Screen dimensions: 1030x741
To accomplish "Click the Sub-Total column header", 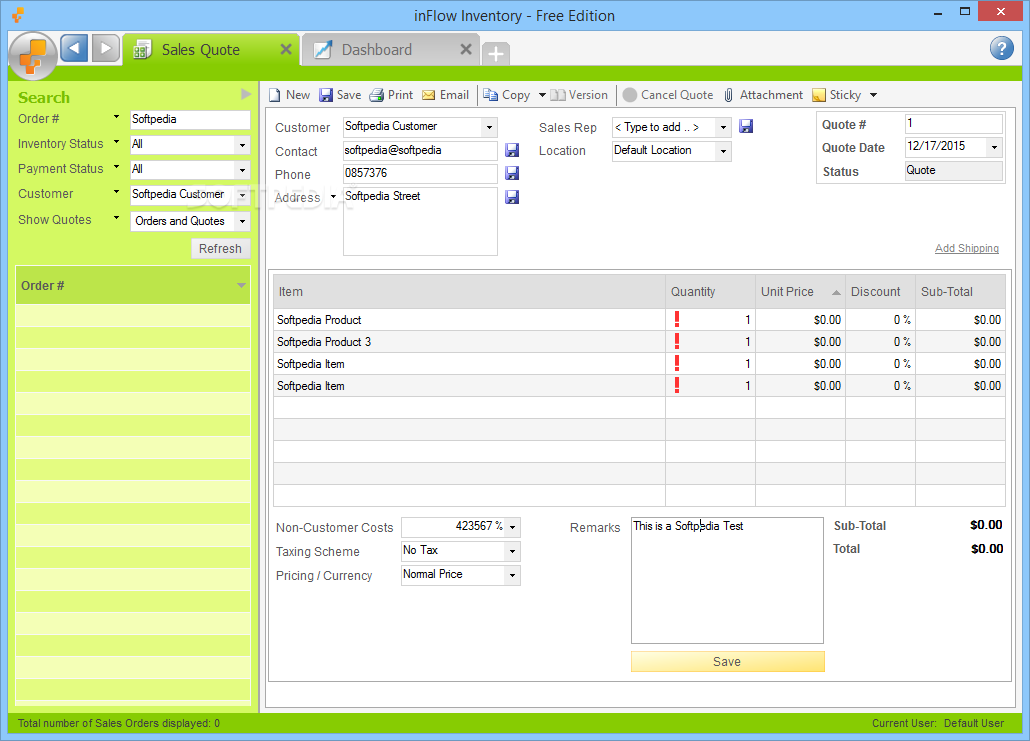I will point(960,292).
